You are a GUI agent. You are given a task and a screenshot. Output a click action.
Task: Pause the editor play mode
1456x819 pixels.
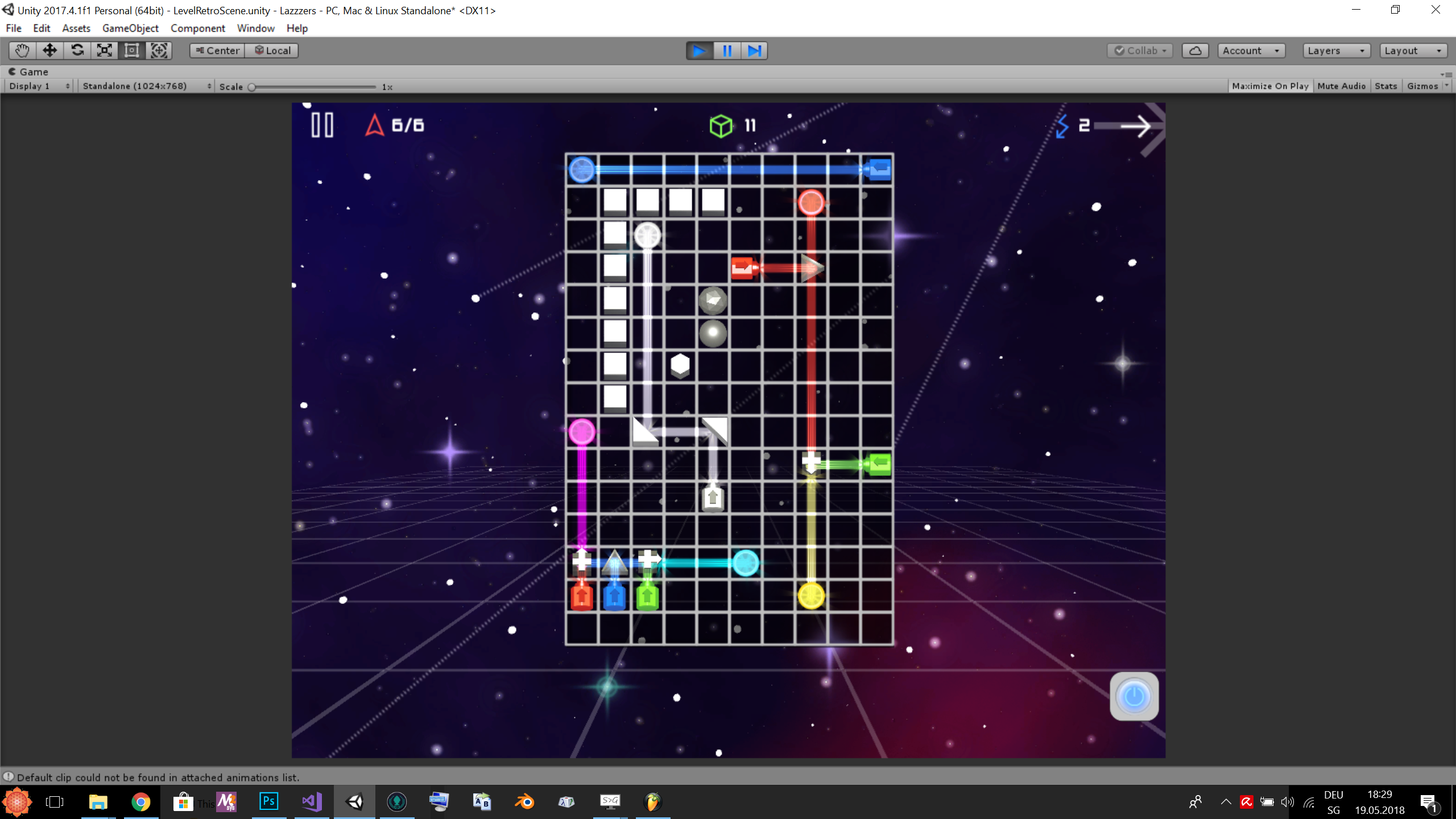[727, 51]
